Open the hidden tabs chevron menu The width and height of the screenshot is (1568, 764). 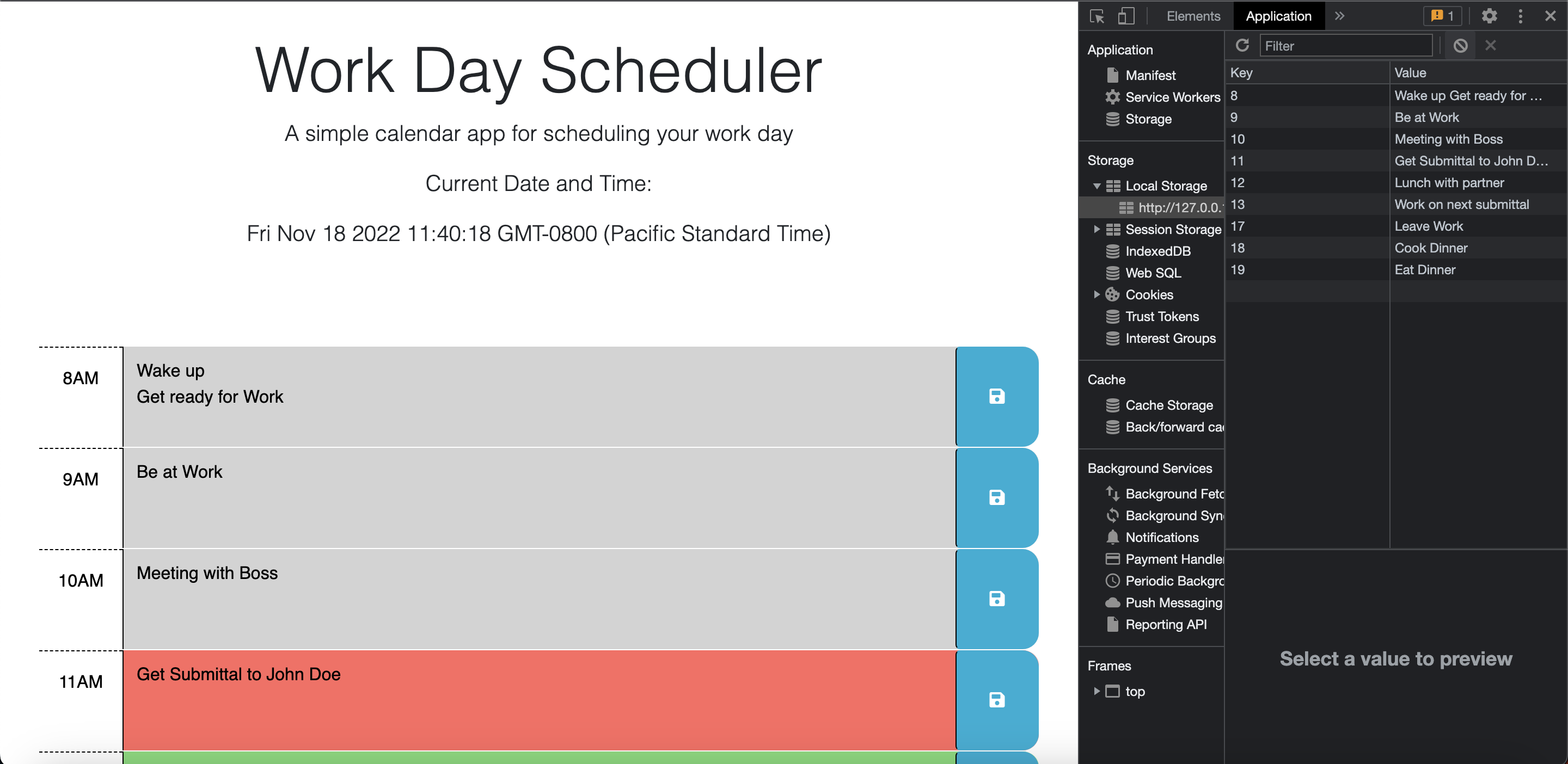coord(1339,16)
